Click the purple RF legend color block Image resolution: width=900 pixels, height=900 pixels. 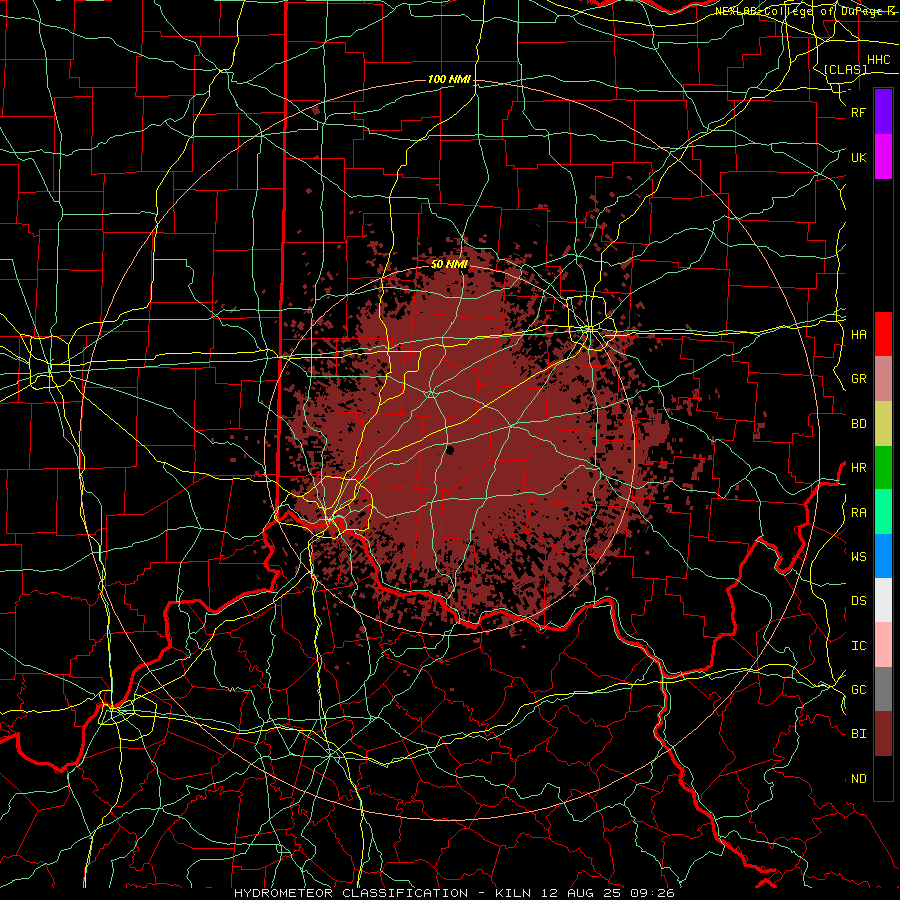(883, 112)
